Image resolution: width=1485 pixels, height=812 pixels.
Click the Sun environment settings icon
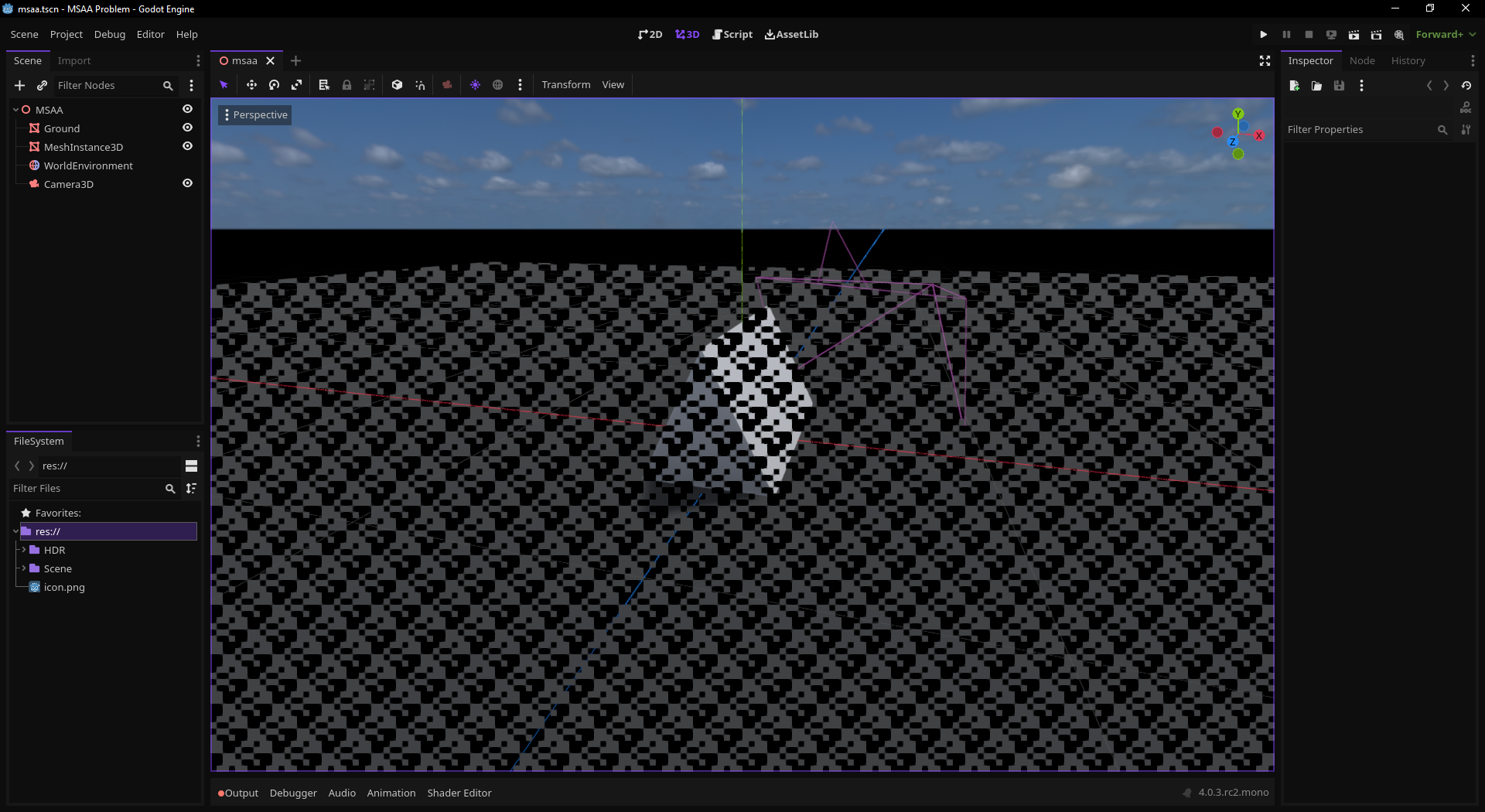(x=474, y=85)
